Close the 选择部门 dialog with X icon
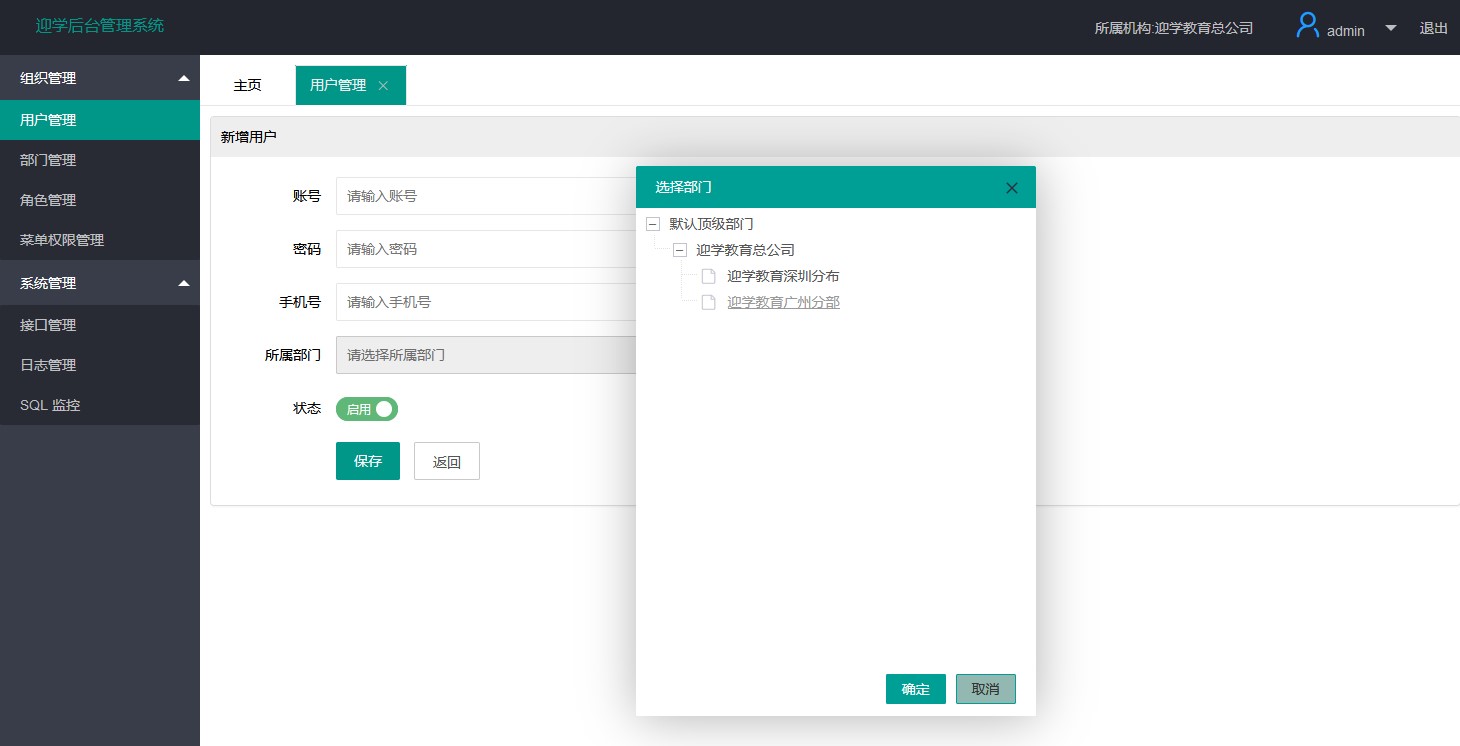1460x746 pixels. (1011, 188)
